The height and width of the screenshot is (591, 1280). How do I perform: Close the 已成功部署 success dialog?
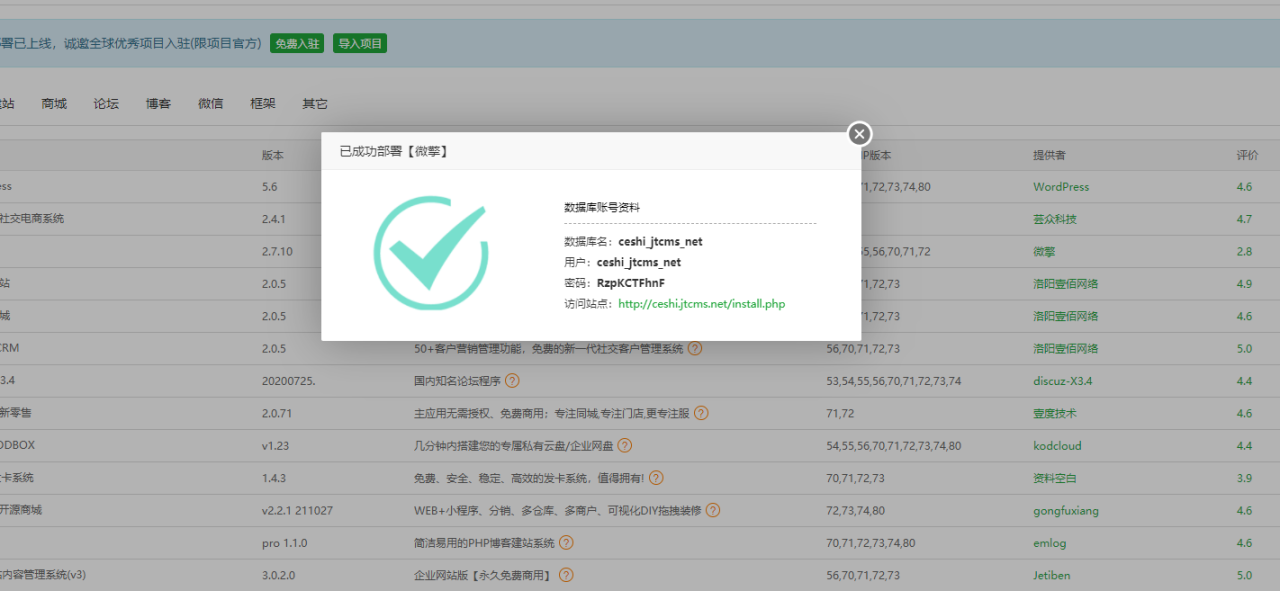(859, 134)
